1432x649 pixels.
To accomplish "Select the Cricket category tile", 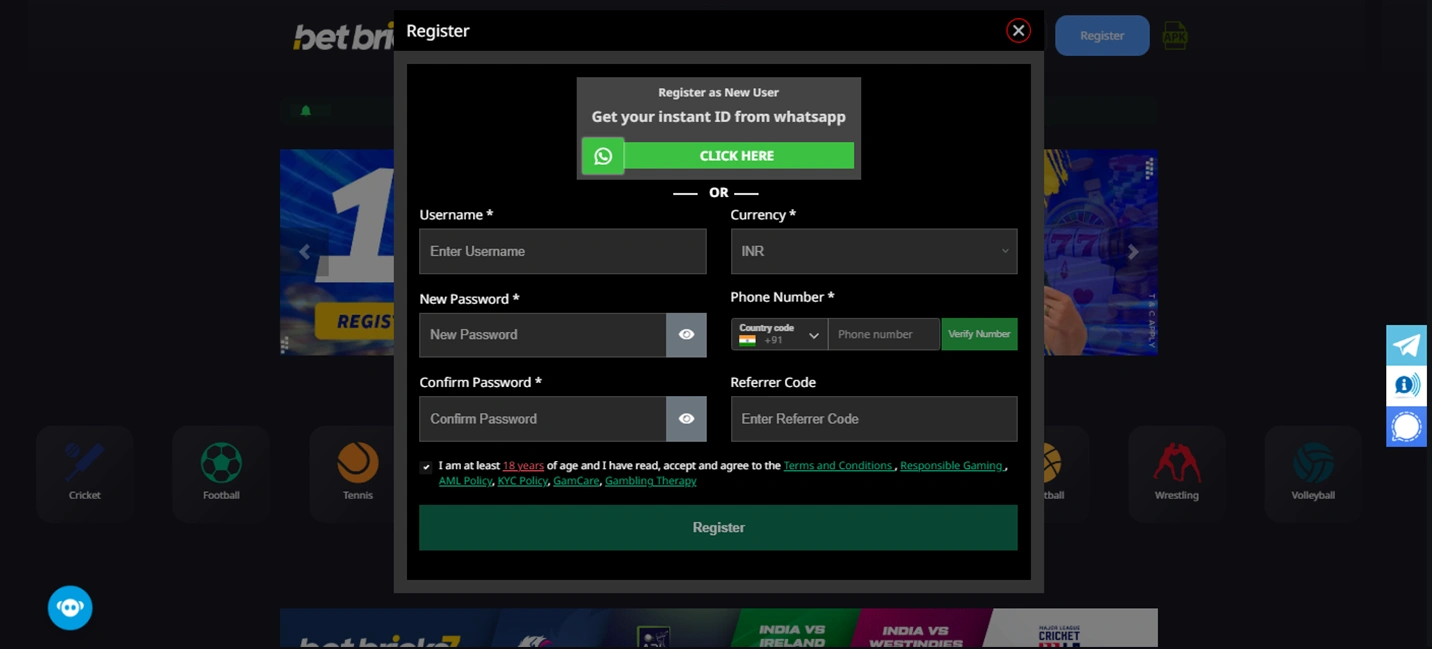I will 85,473.
